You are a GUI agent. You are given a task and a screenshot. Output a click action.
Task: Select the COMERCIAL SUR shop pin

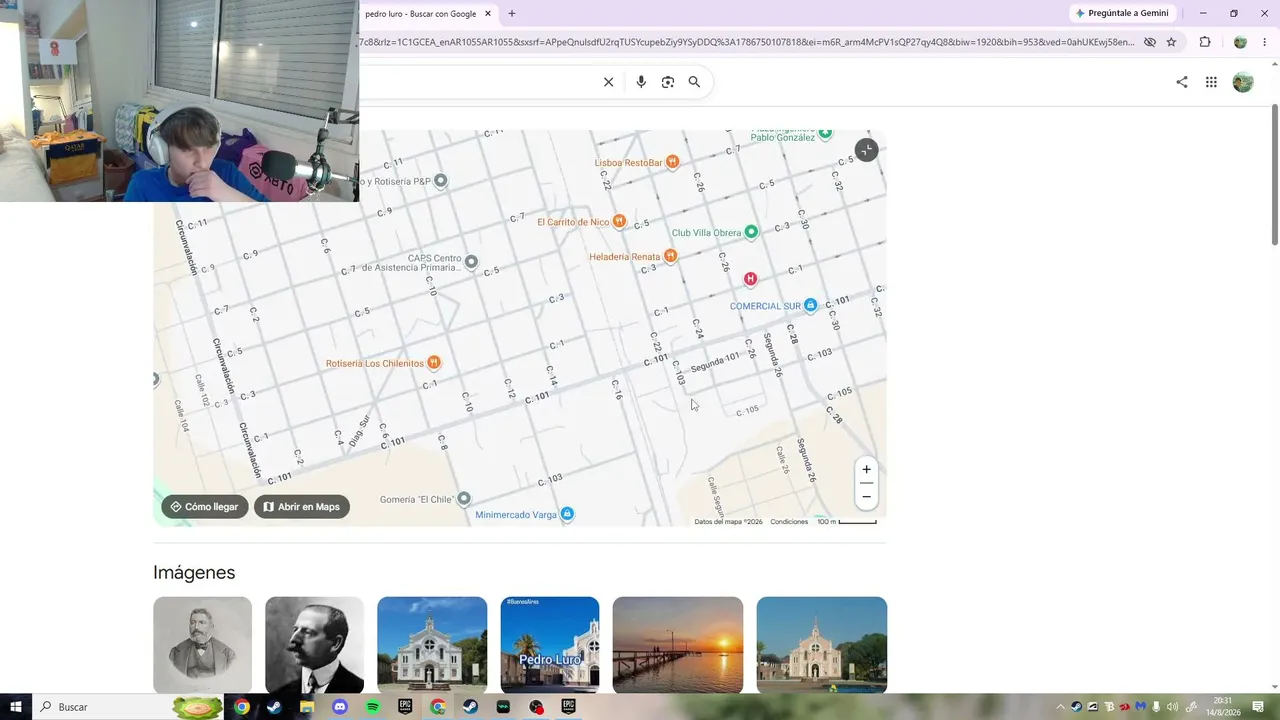pos(810,305)
